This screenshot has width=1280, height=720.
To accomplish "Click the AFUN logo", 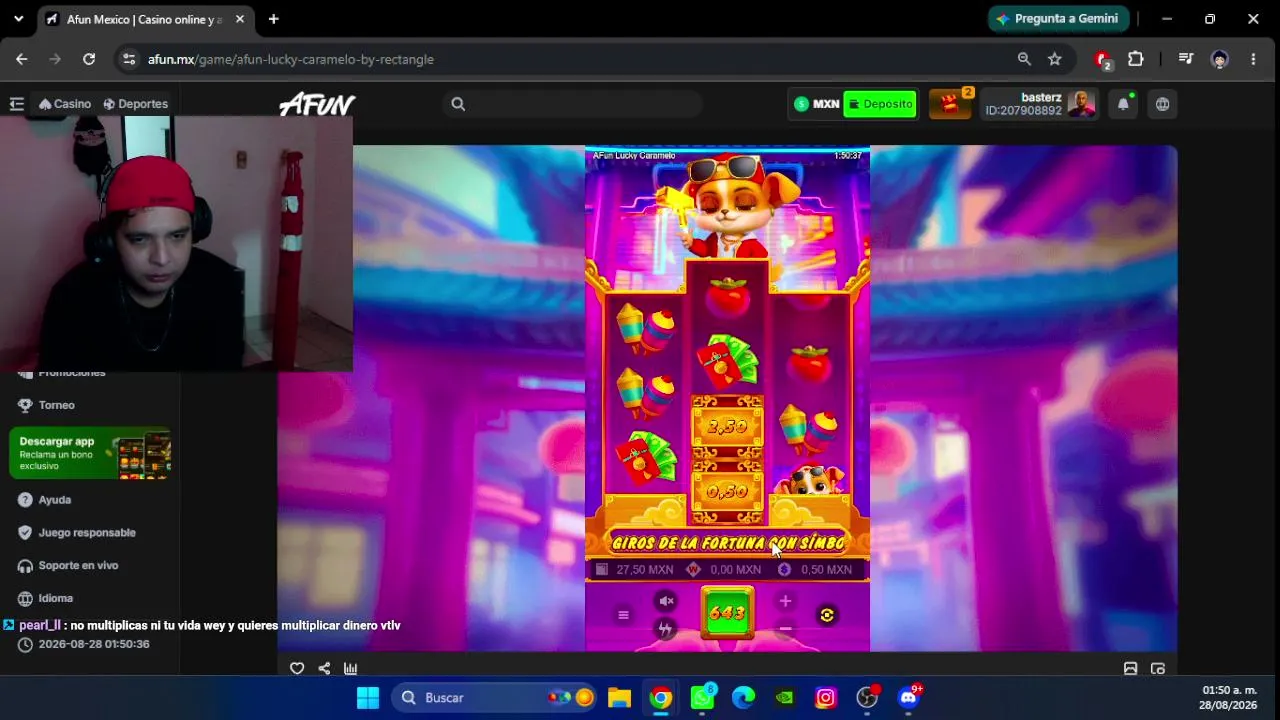I will click(x=317, y=104).
